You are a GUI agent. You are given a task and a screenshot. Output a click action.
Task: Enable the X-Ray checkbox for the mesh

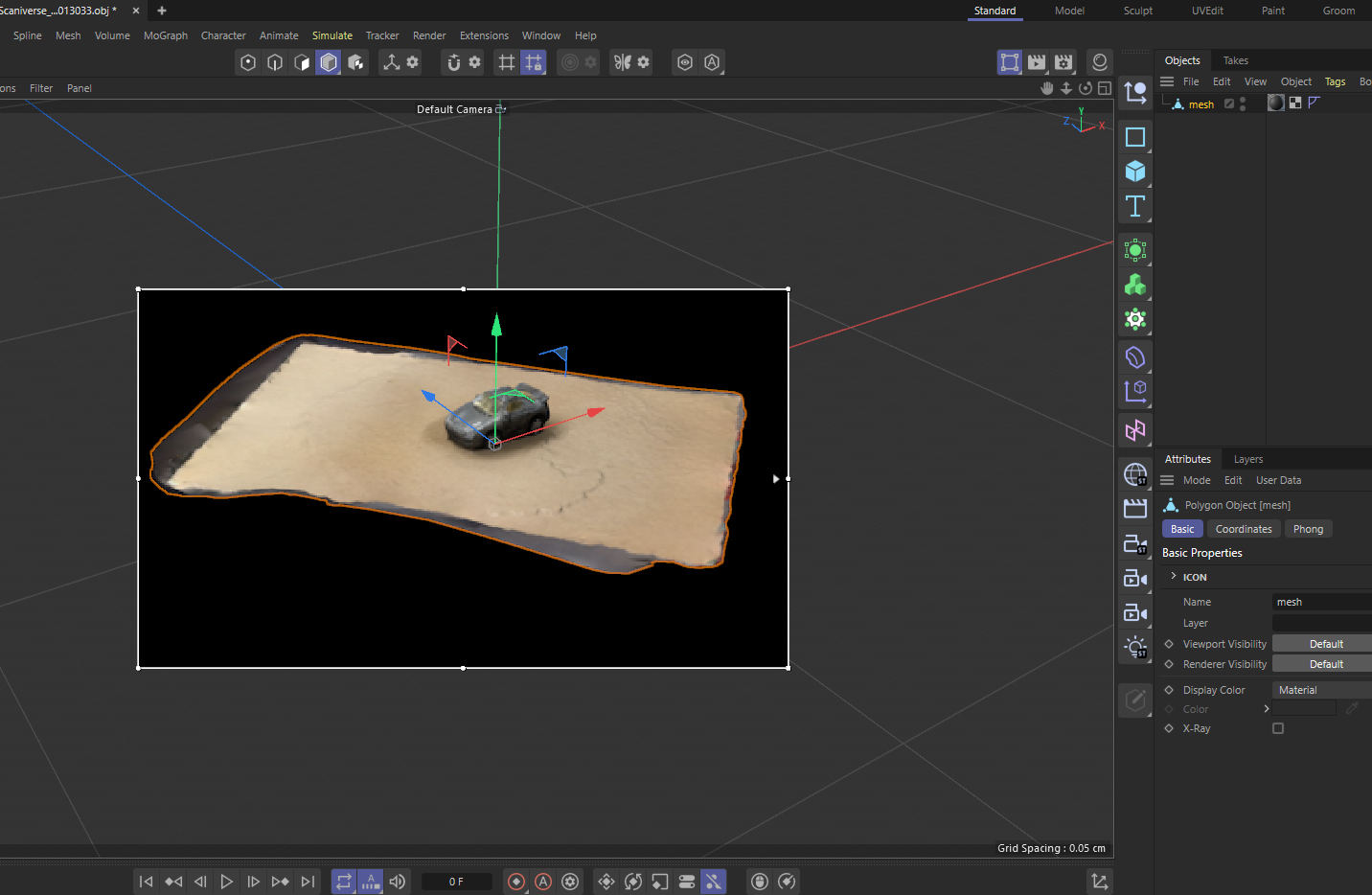coord(1278,728)
